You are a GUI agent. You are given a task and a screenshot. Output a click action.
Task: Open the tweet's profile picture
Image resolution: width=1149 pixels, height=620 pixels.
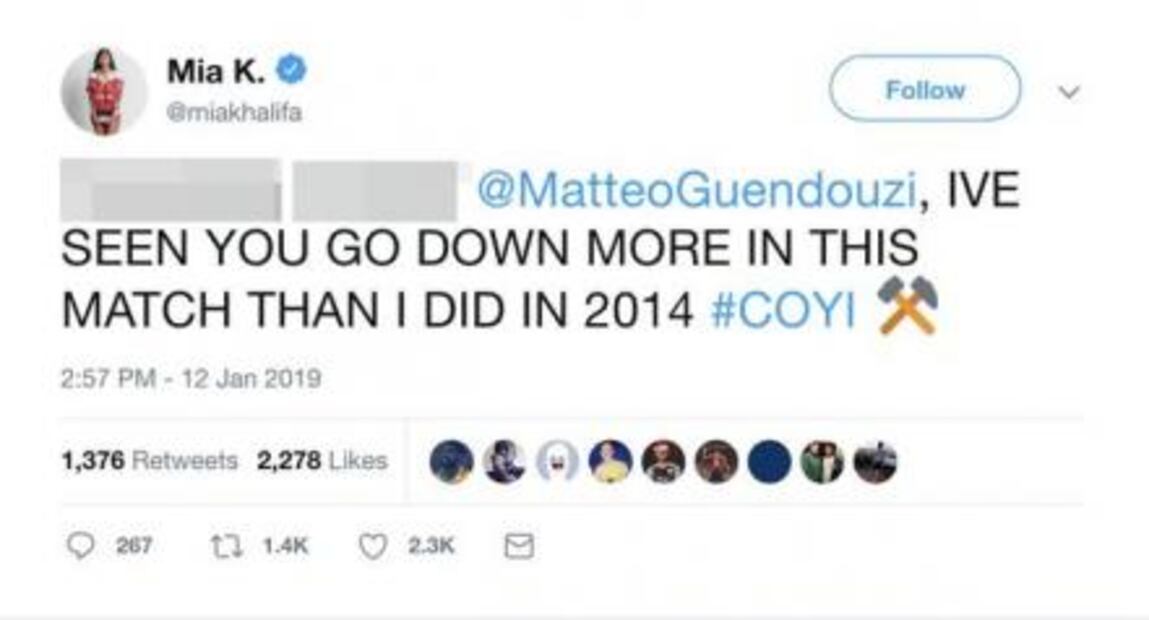(x=104, y=91)
